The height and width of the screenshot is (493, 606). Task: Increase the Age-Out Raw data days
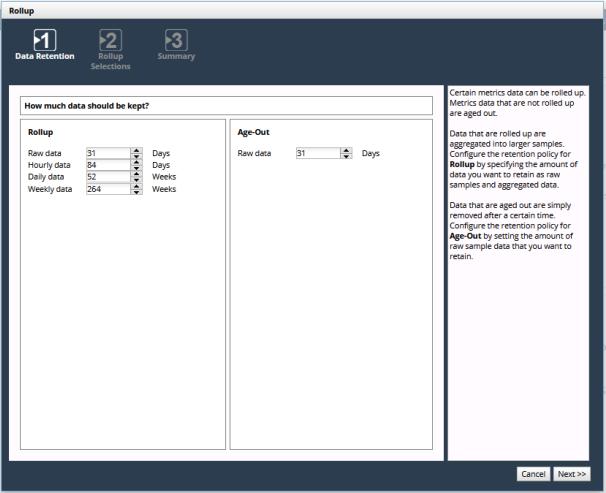coord(347,150)
